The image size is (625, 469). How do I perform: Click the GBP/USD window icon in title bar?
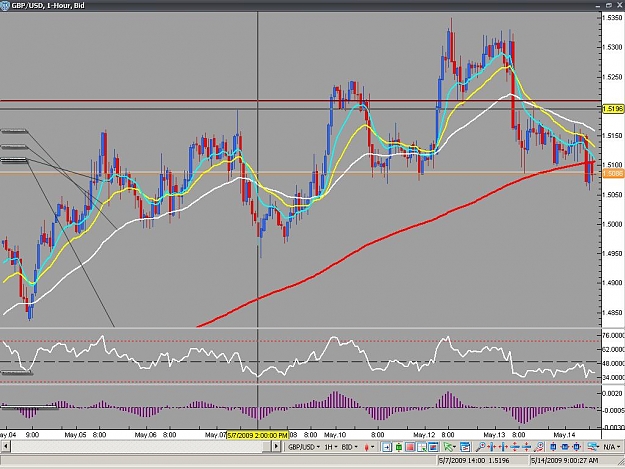point(5,6)
